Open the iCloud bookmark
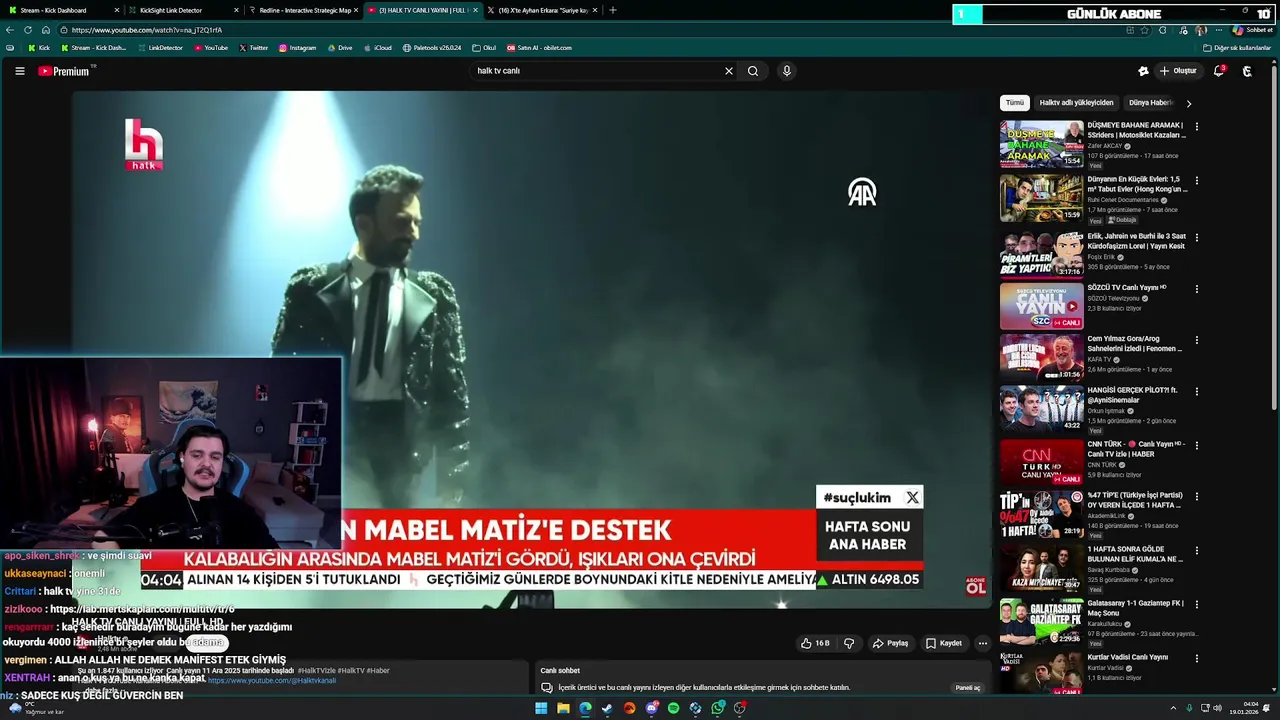 click(377, 48)
